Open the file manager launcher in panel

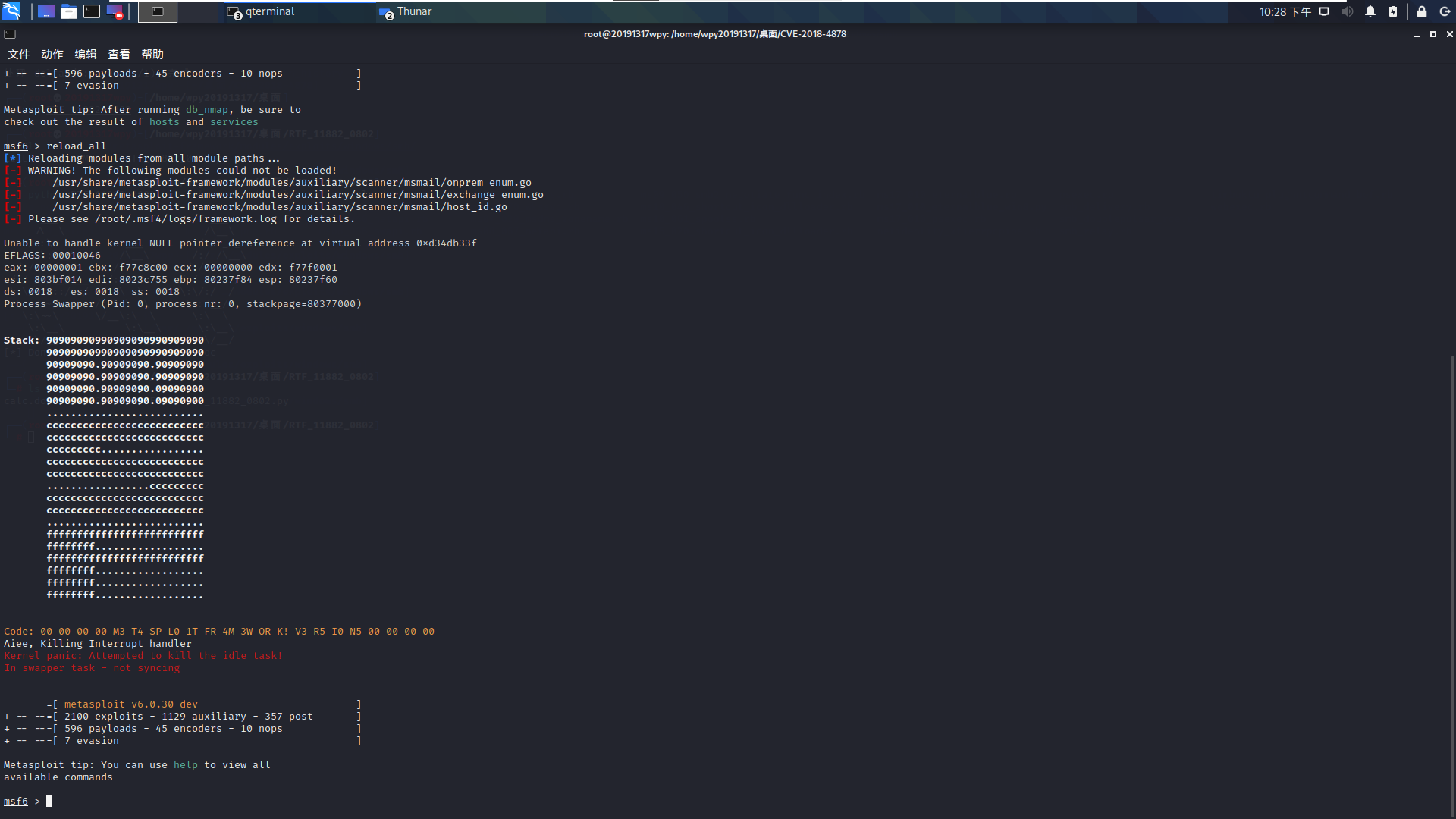69,11
